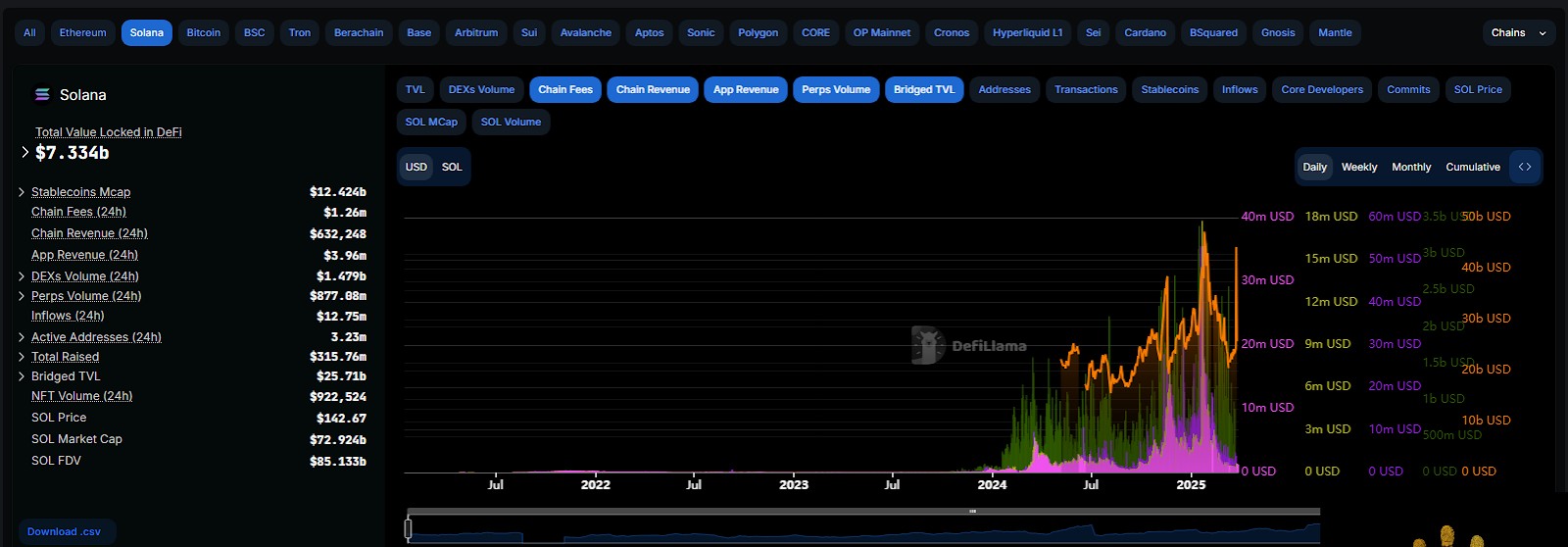Enable the Addresses metric
Viewport: 1568px width, 547px height.
coord(1004,89)
